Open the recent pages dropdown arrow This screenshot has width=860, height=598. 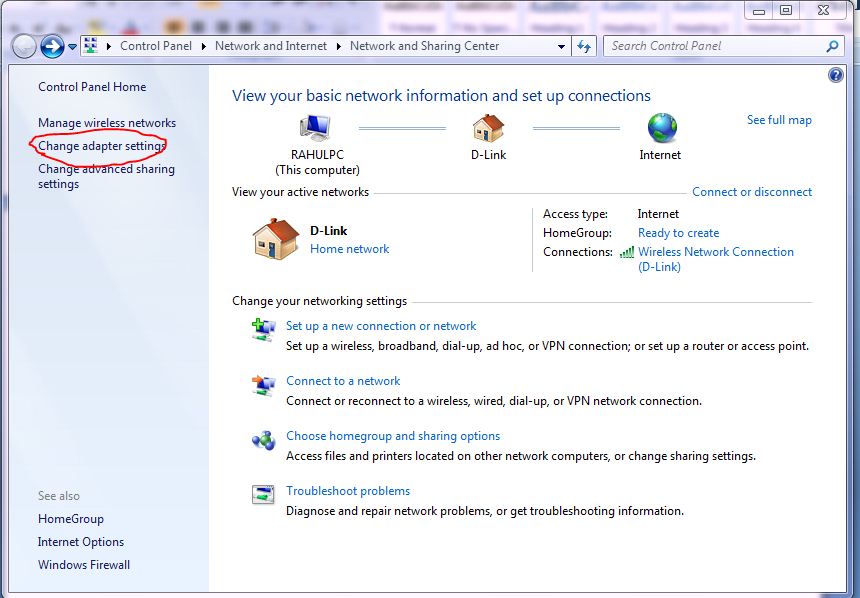[72, 47]
